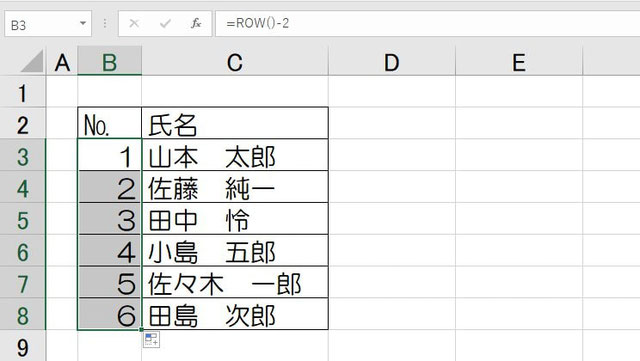Select the column E header
Image resolution: width=640 pixels, height=361 pixels.
[519, 62]
